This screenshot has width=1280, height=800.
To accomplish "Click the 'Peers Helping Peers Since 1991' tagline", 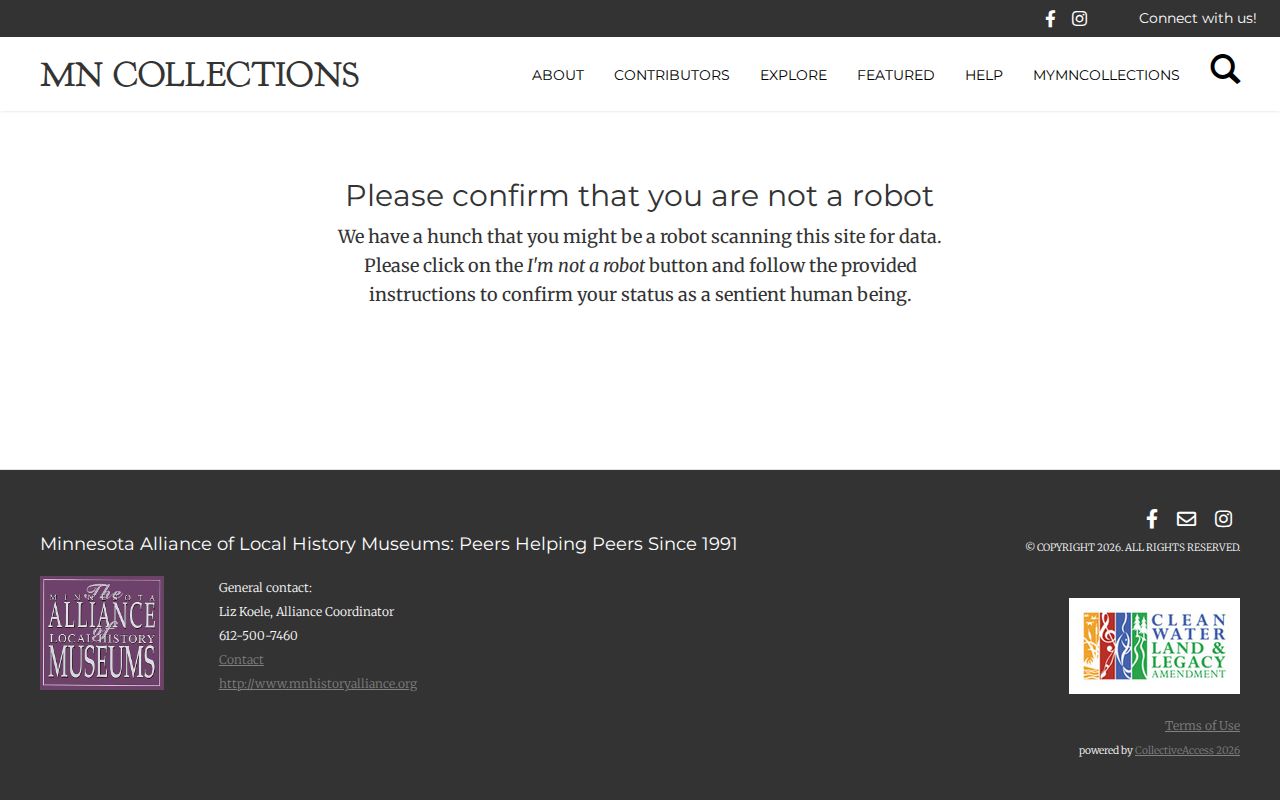I will pos(598,544).
